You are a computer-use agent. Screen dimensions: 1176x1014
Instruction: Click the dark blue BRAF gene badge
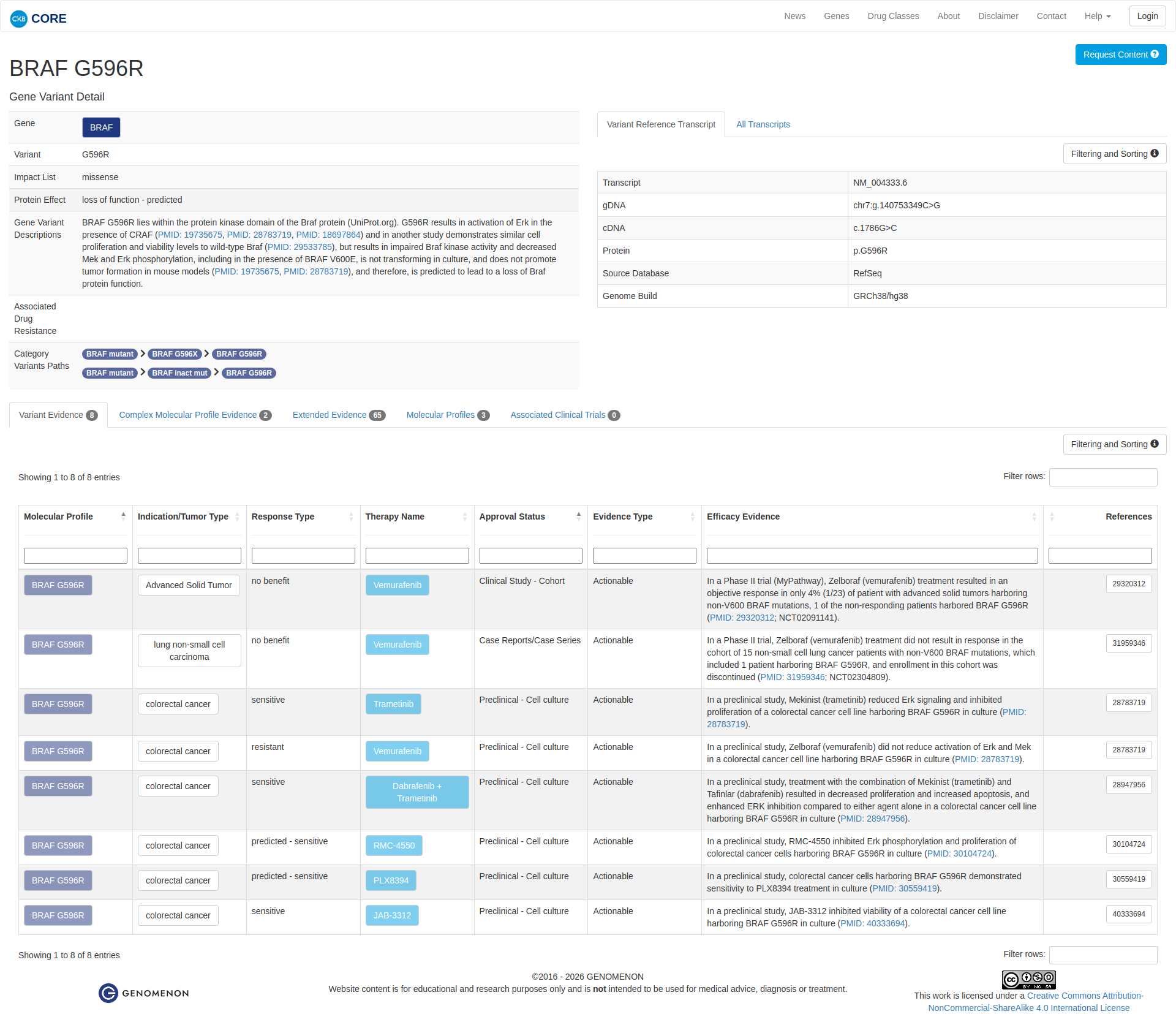point(101,127)
